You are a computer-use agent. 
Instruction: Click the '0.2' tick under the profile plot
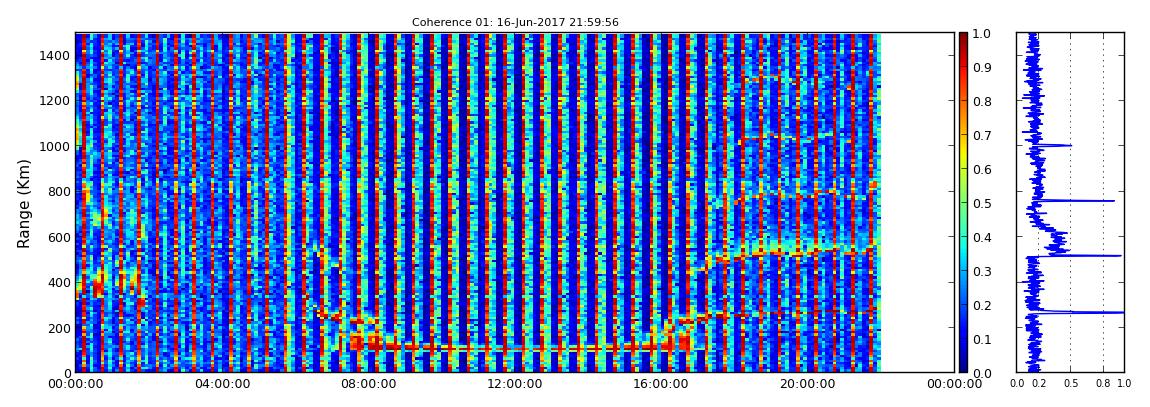coord(1038,383)
